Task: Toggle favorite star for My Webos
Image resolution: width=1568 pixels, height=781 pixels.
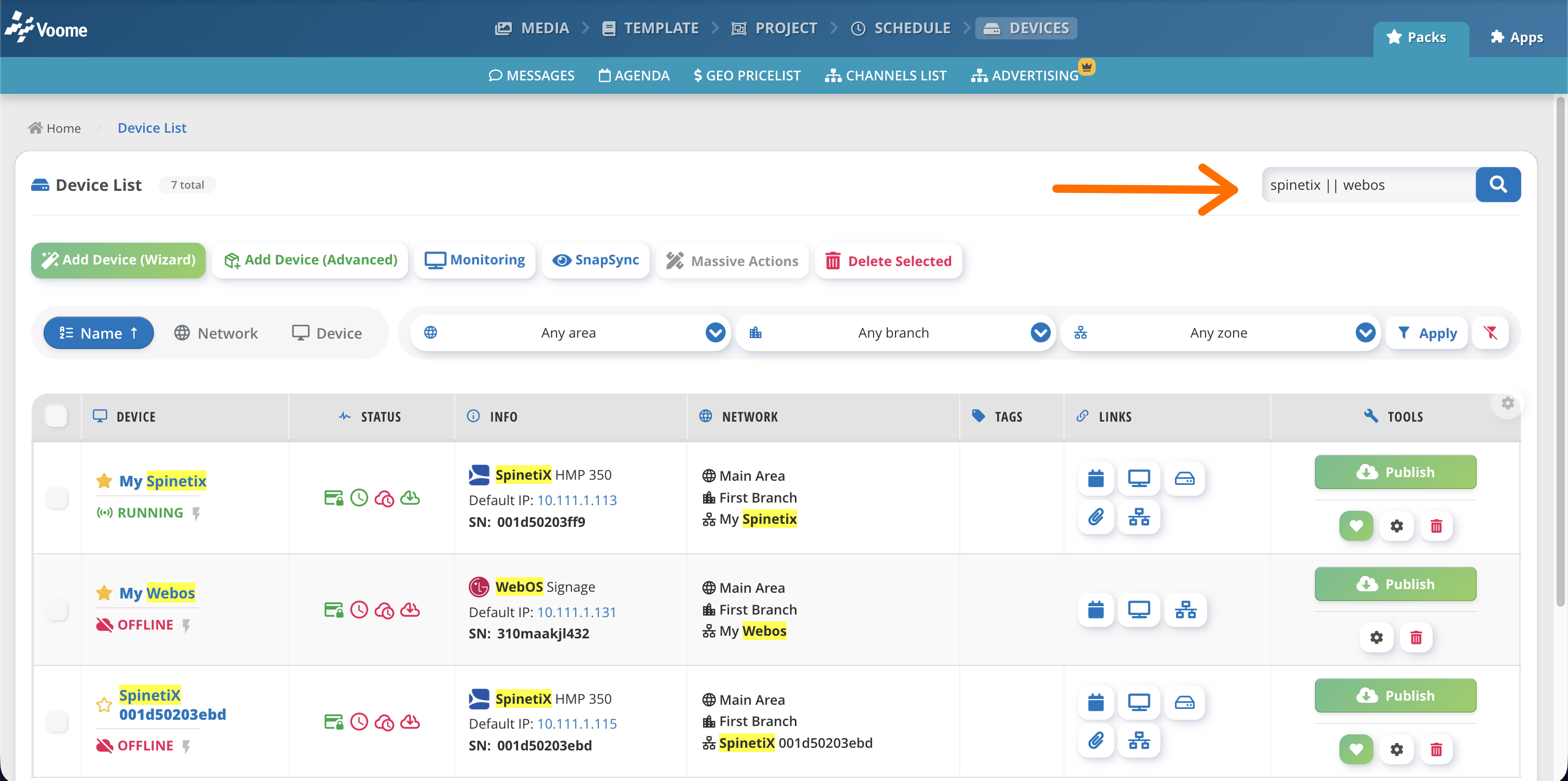Action: pos(104,593)
